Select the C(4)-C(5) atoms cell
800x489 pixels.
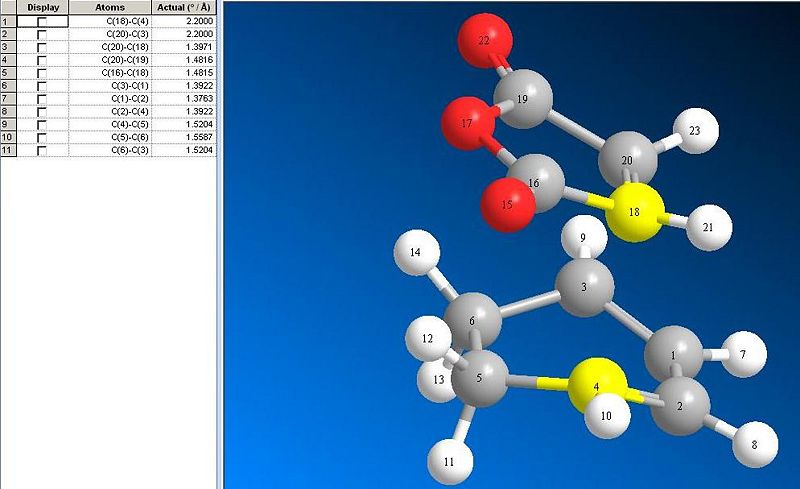110,124
